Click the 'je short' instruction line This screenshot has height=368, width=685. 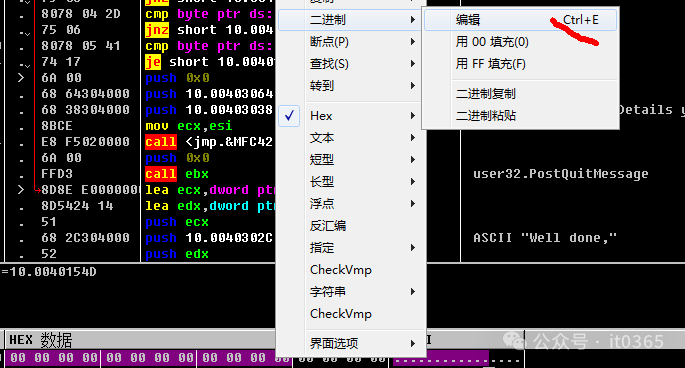tap(210, 62)
